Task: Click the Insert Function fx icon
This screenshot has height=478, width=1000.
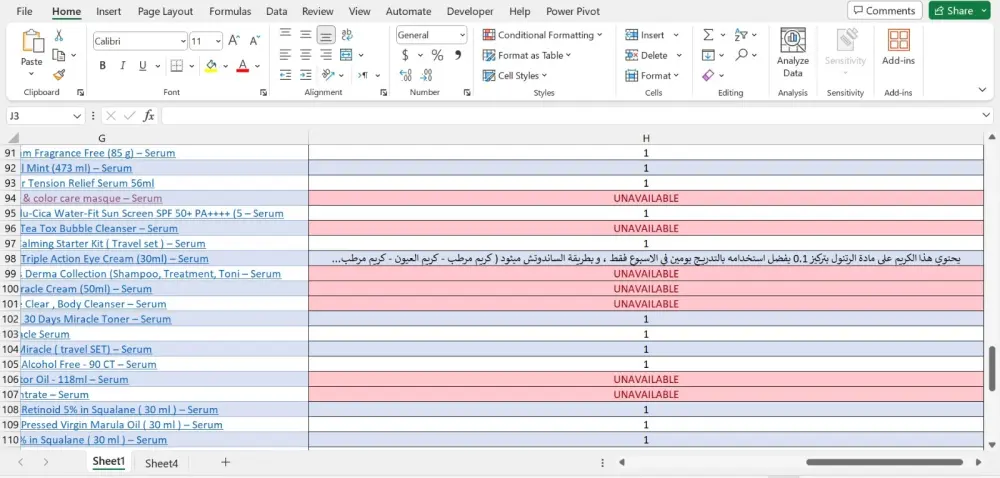Action: click(x=149, y=116)
